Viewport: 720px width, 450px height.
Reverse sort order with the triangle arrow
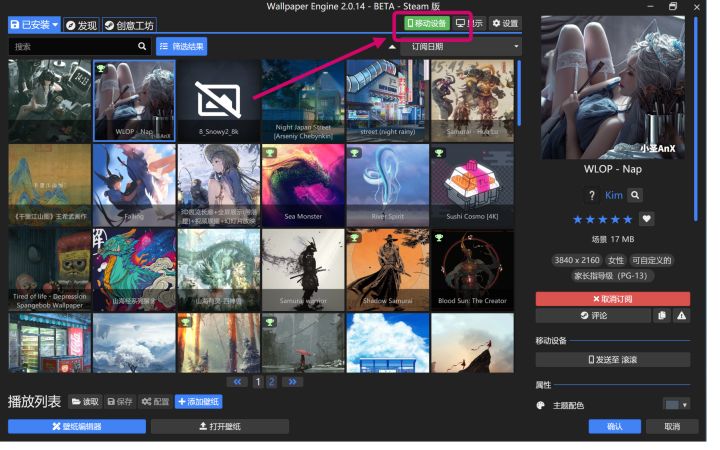coord(392,46)
